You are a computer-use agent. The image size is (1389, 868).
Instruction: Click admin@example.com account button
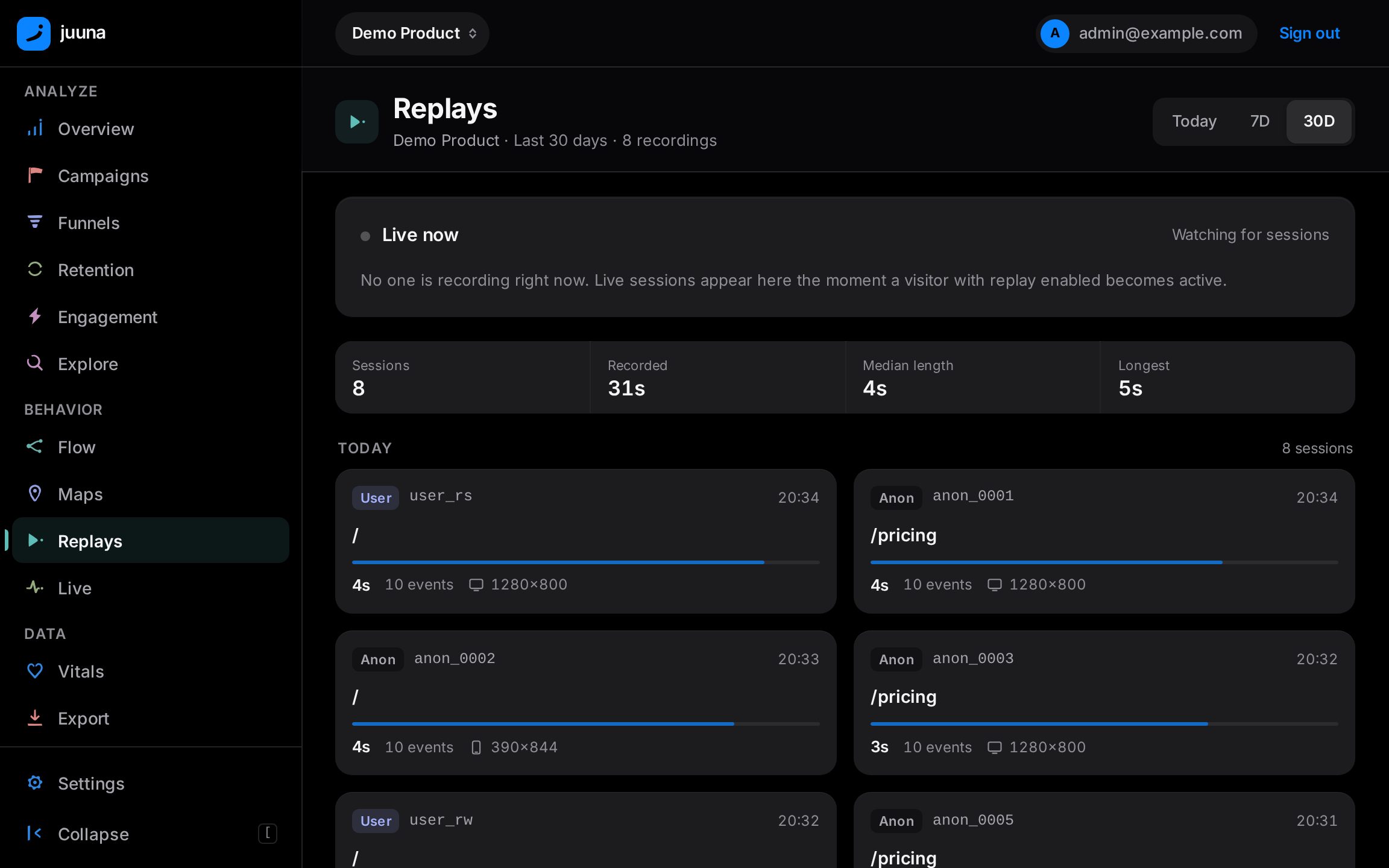pos(1146,34)
